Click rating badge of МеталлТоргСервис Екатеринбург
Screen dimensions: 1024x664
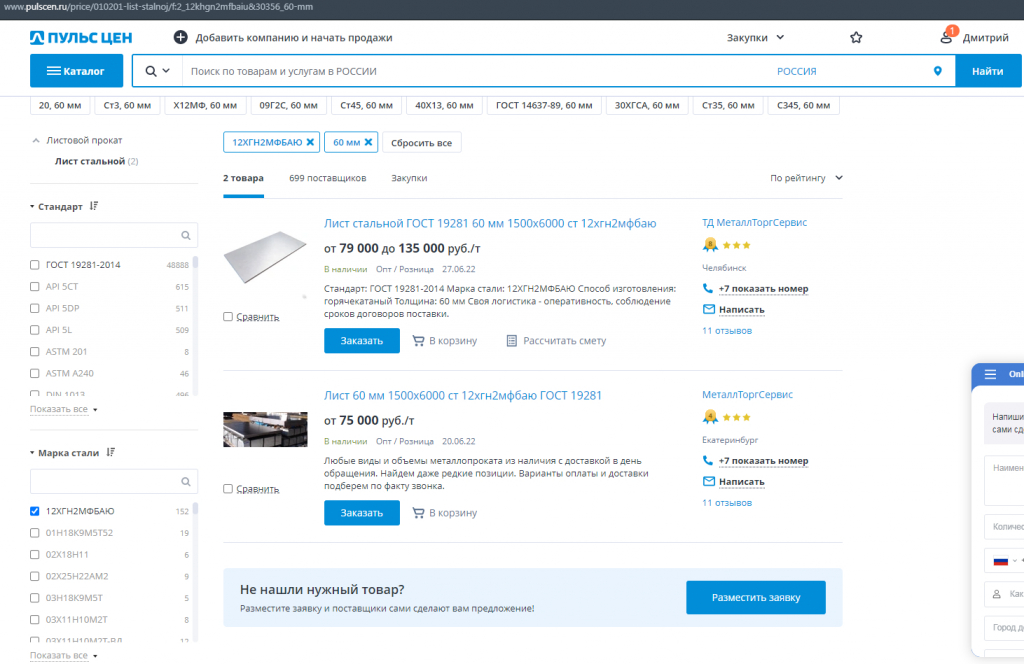pos(710,417)
